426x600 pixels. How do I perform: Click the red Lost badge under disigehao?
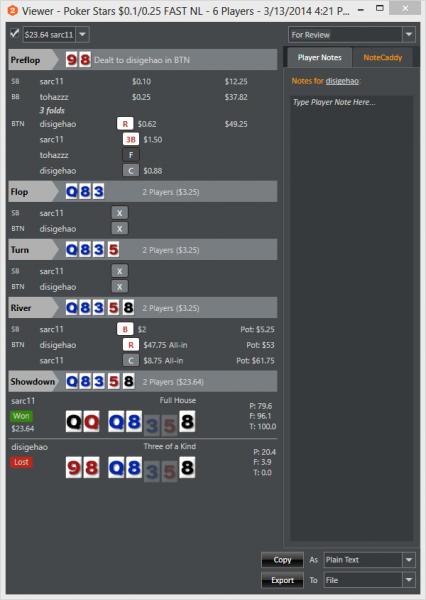(x=21, y=462)
